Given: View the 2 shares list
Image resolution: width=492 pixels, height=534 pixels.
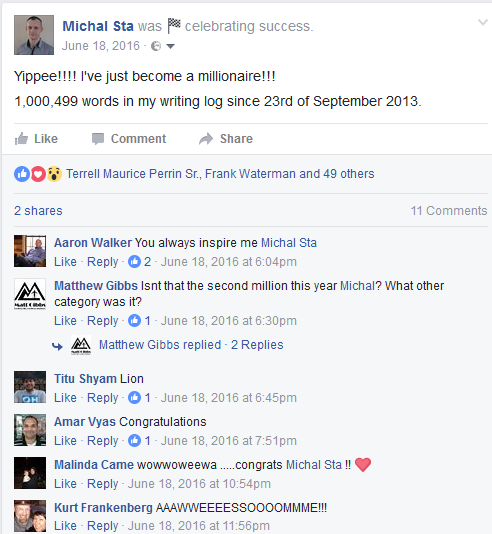Looking at the screenshot, I should click(38, 211).
